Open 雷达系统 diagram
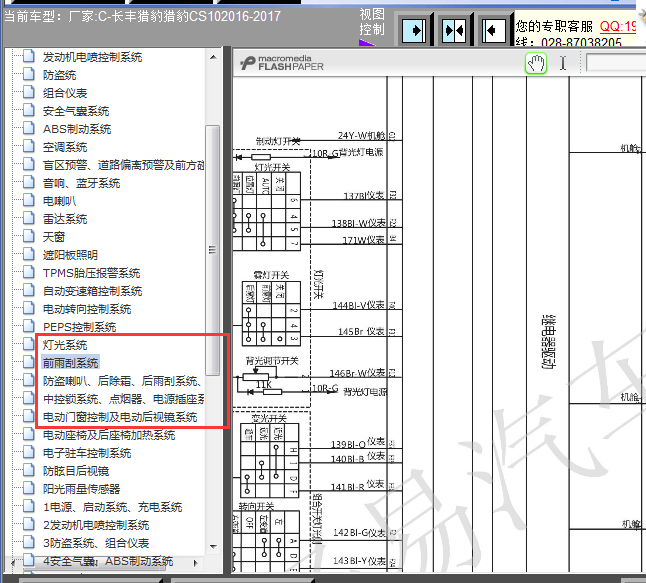Screen dimensions: 646x583 click(x=65, y=219)
